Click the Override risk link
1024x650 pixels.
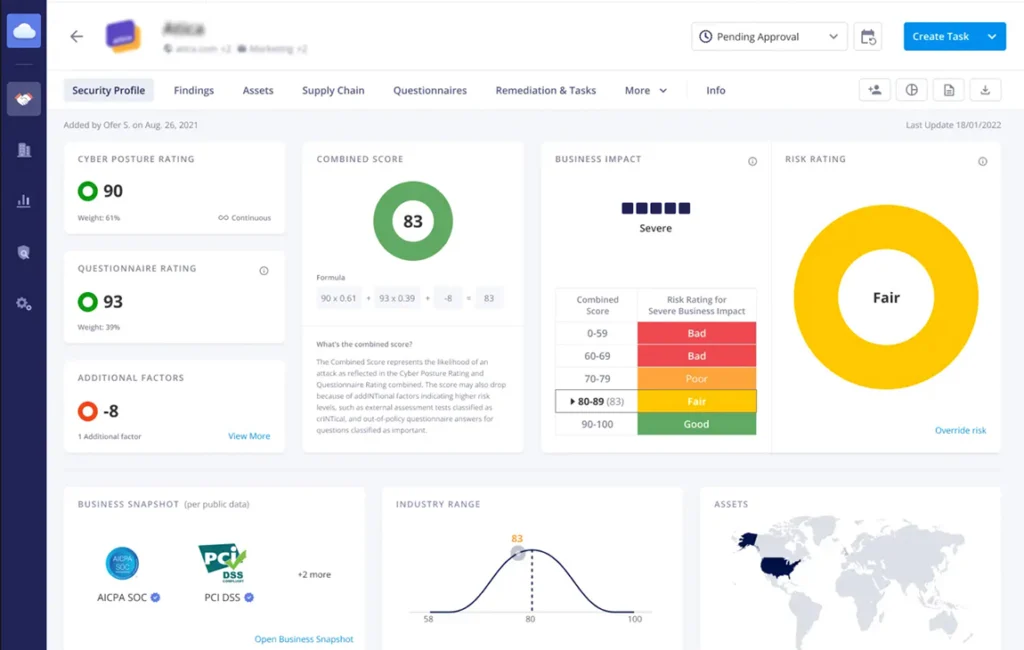(962, 430)
